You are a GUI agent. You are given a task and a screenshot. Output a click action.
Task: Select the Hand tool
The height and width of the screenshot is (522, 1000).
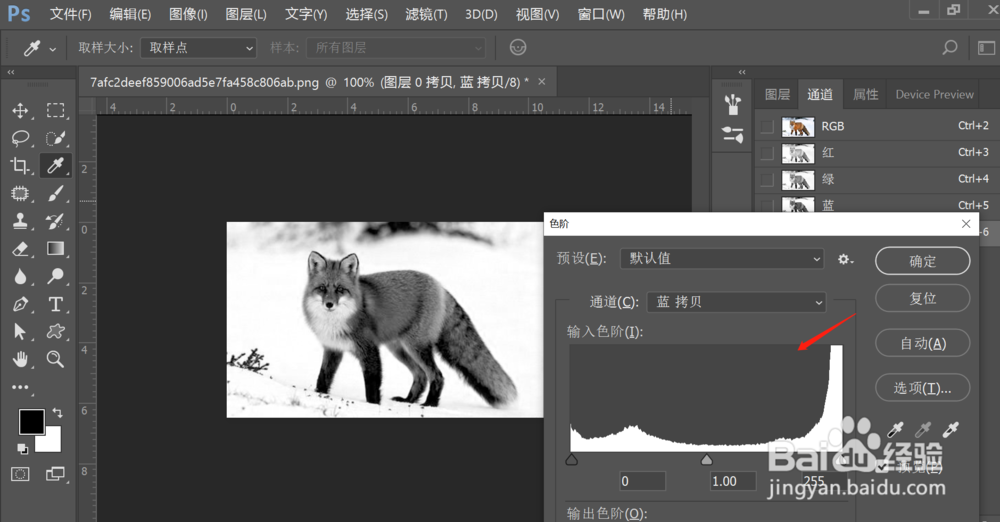point(20,359)
